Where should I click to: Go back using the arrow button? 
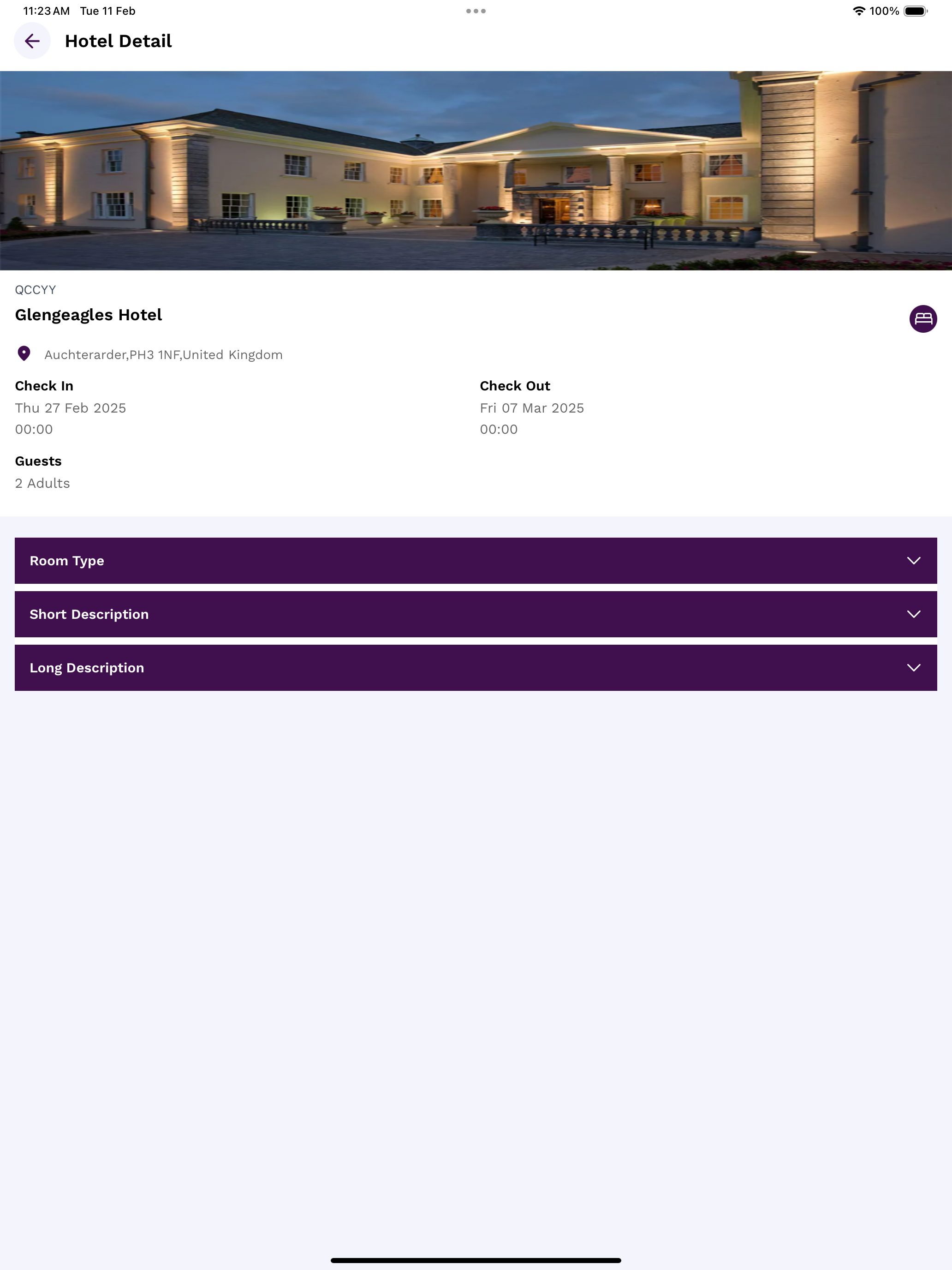click(32, 41)
